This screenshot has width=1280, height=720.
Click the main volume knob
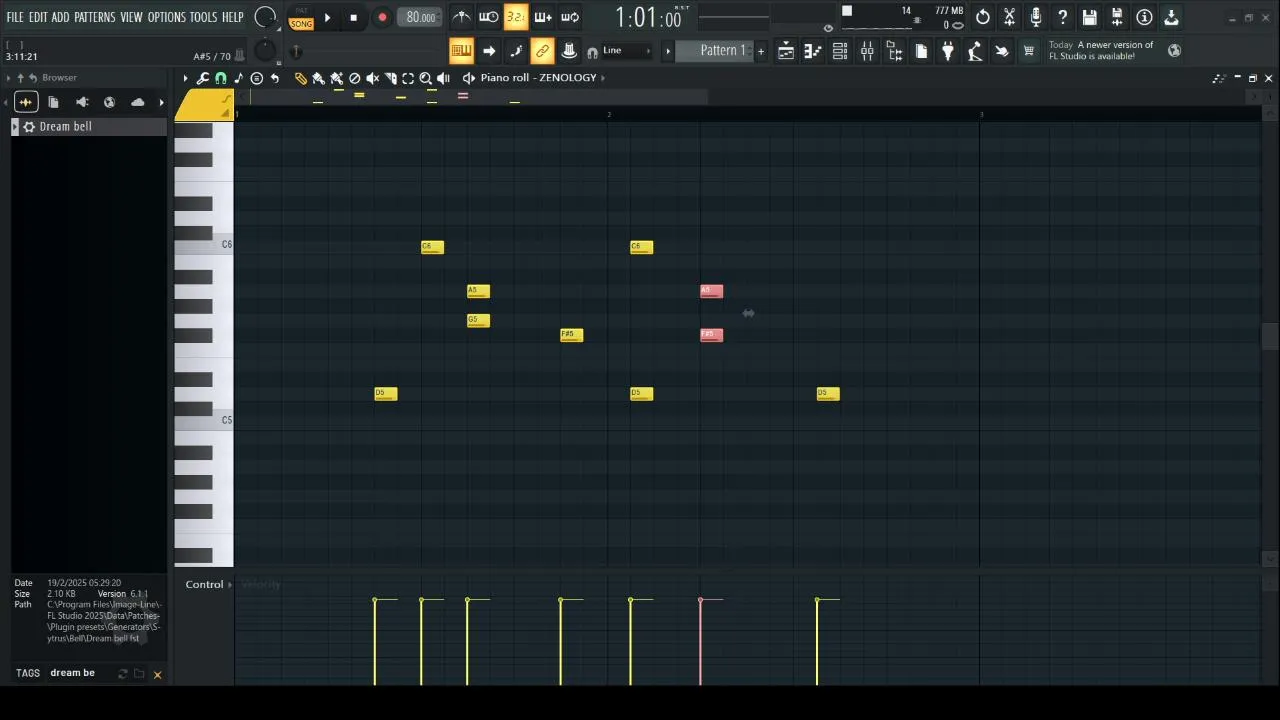click(x=265, y=17)
